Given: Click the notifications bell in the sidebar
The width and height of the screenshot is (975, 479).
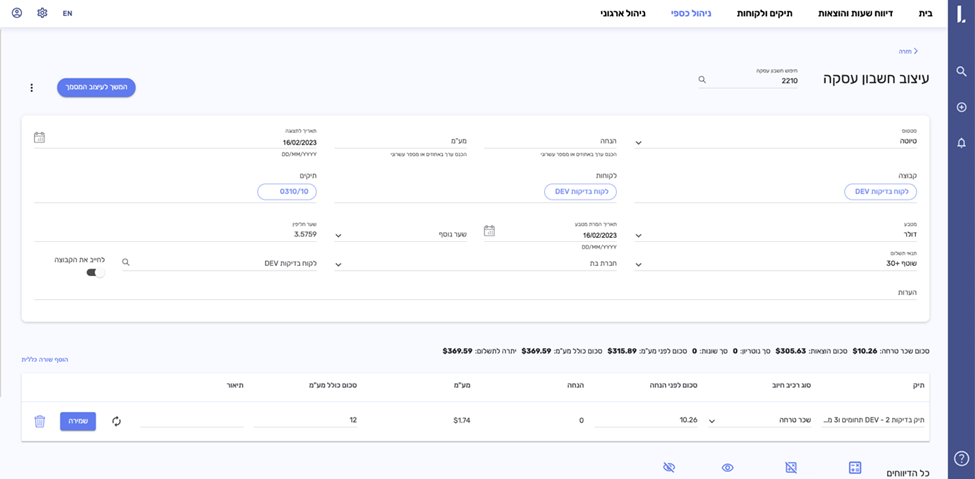Looking at the screenshot, I should coord(961,143).
